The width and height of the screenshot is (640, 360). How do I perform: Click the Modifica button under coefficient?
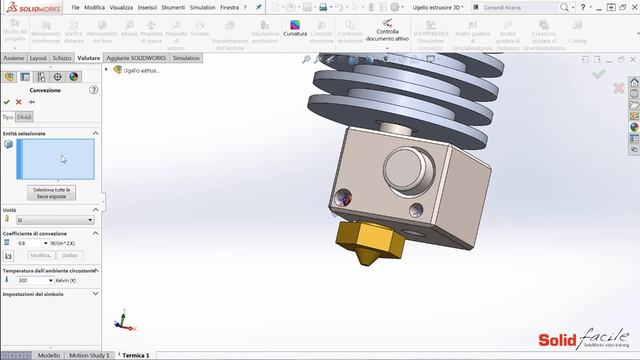[42, 256]
